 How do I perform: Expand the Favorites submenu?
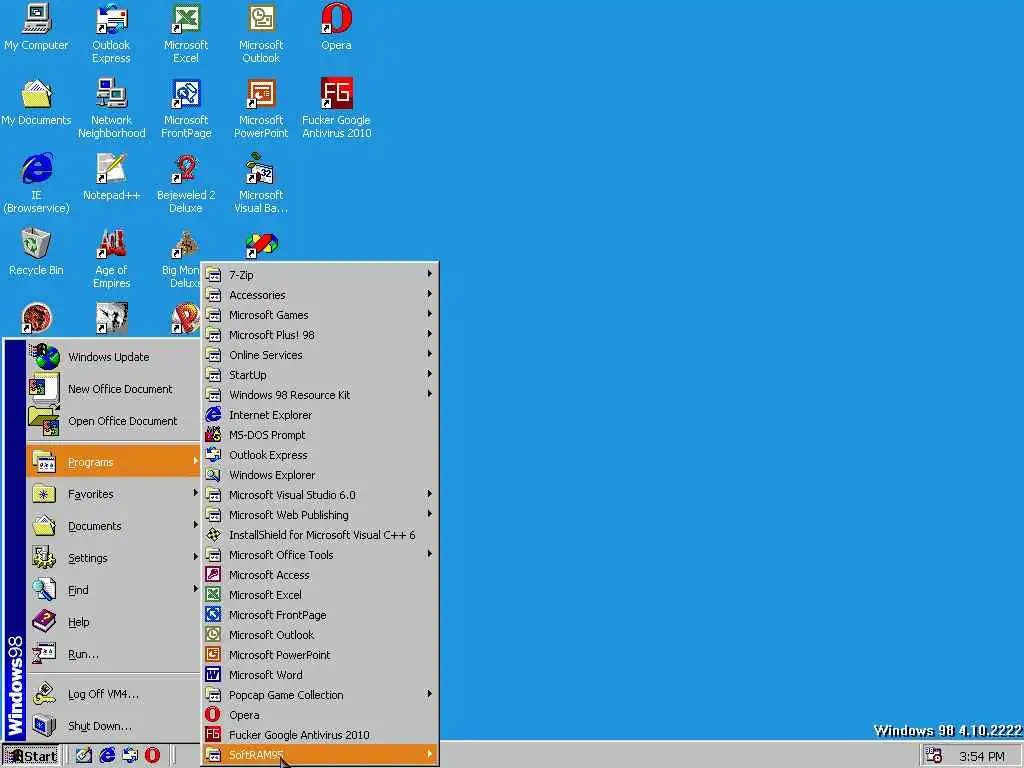tap(113, 494)
